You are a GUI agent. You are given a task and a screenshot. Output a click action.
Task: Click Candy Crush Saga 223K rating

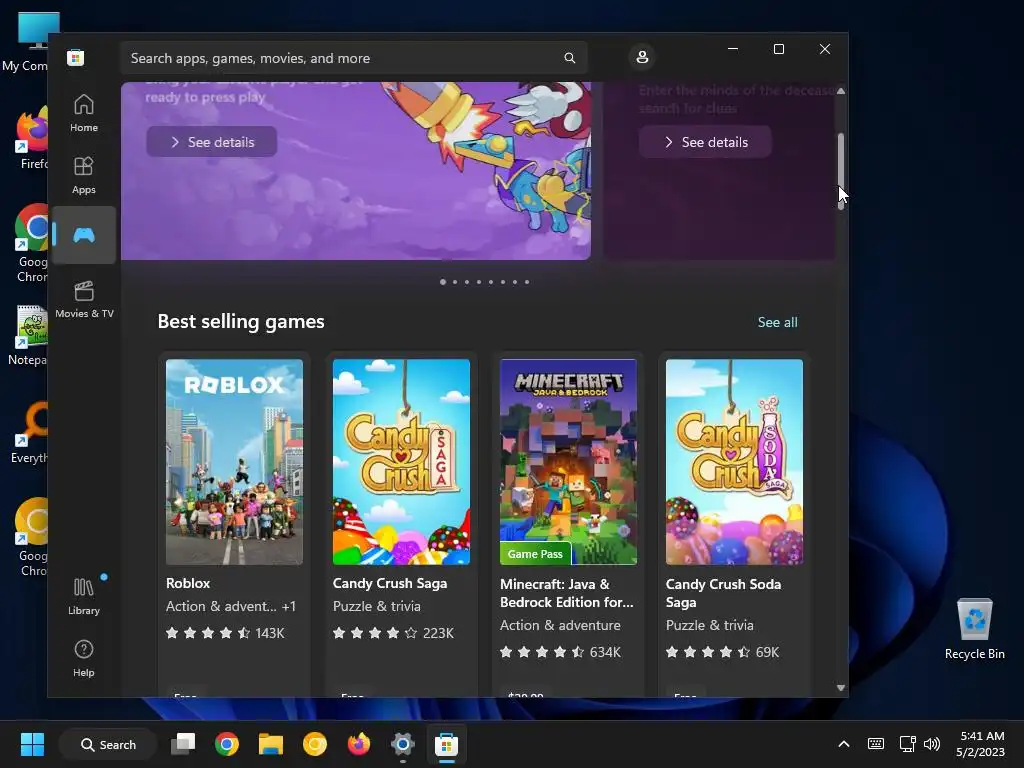coord(393,633)
